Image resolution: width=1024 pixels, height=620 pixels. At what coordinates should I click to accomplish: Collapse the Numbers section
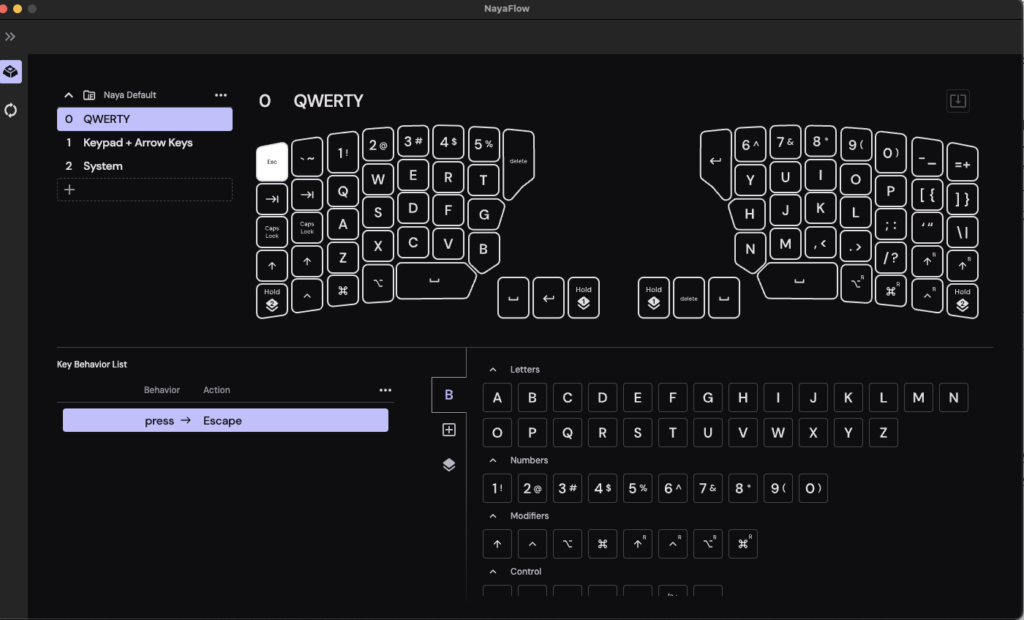tap(493, 461)
